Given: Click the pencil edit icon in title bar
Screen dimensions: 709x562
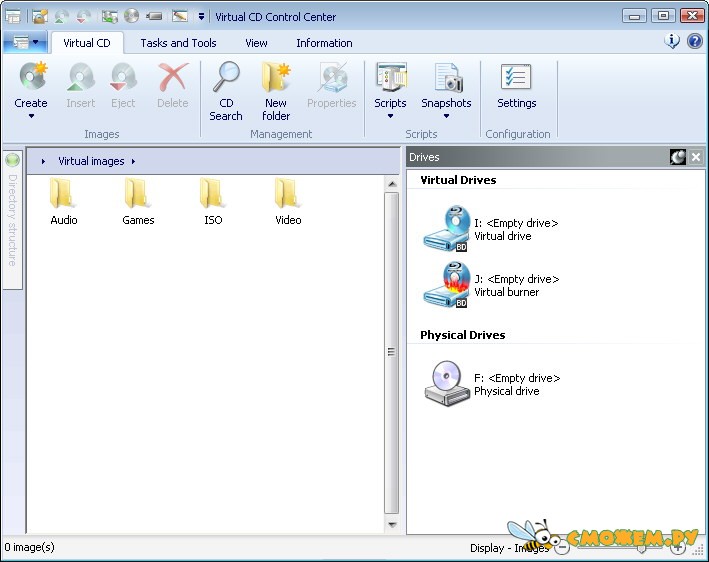Looking at the screenshot, I should 180,17.
